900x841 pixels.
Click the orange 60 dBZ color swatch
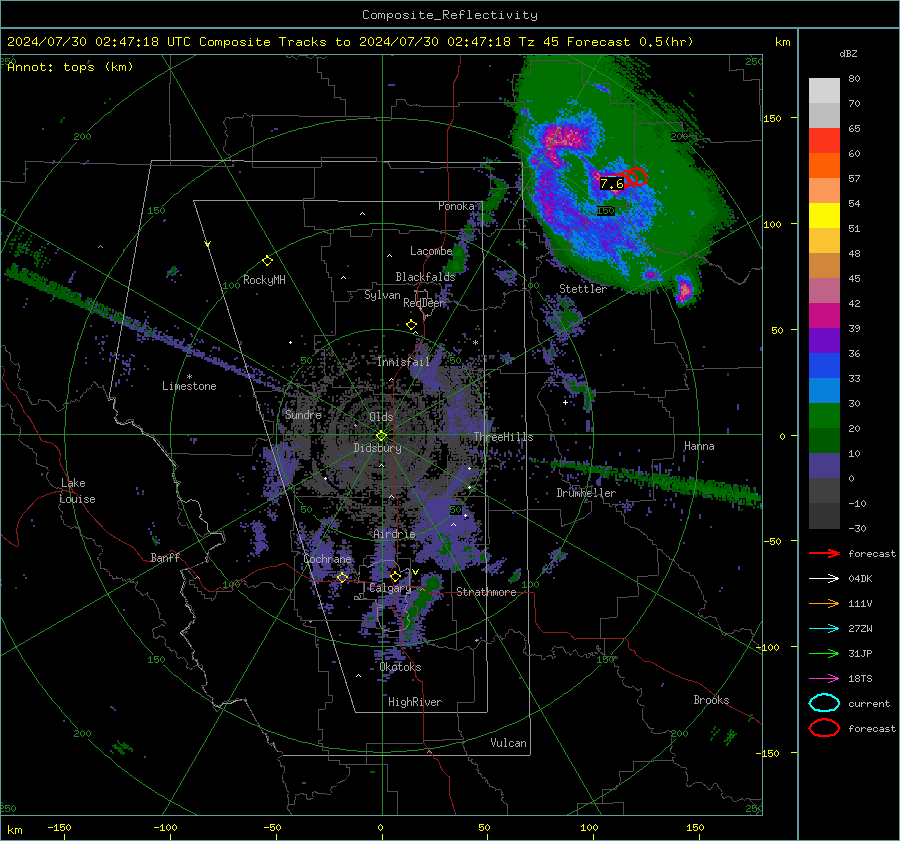(x=824, y=165)
